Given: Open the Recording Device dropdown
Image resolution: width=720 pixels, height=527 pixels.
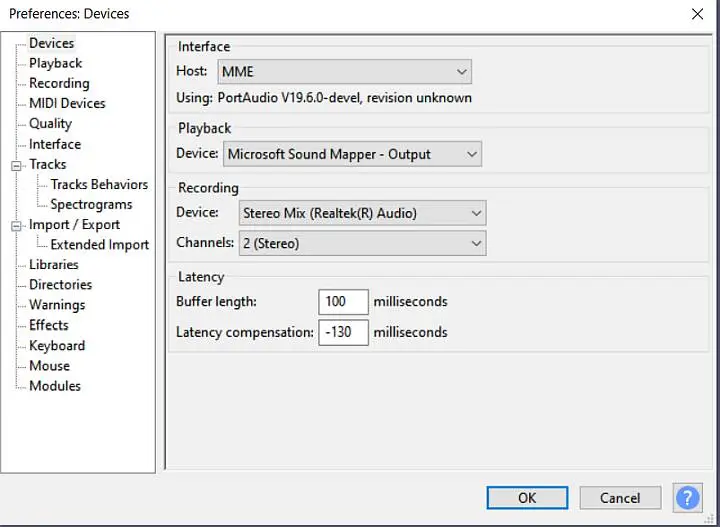Looking at the screenshot, I should pyautogui.click(x=362, y=213).
